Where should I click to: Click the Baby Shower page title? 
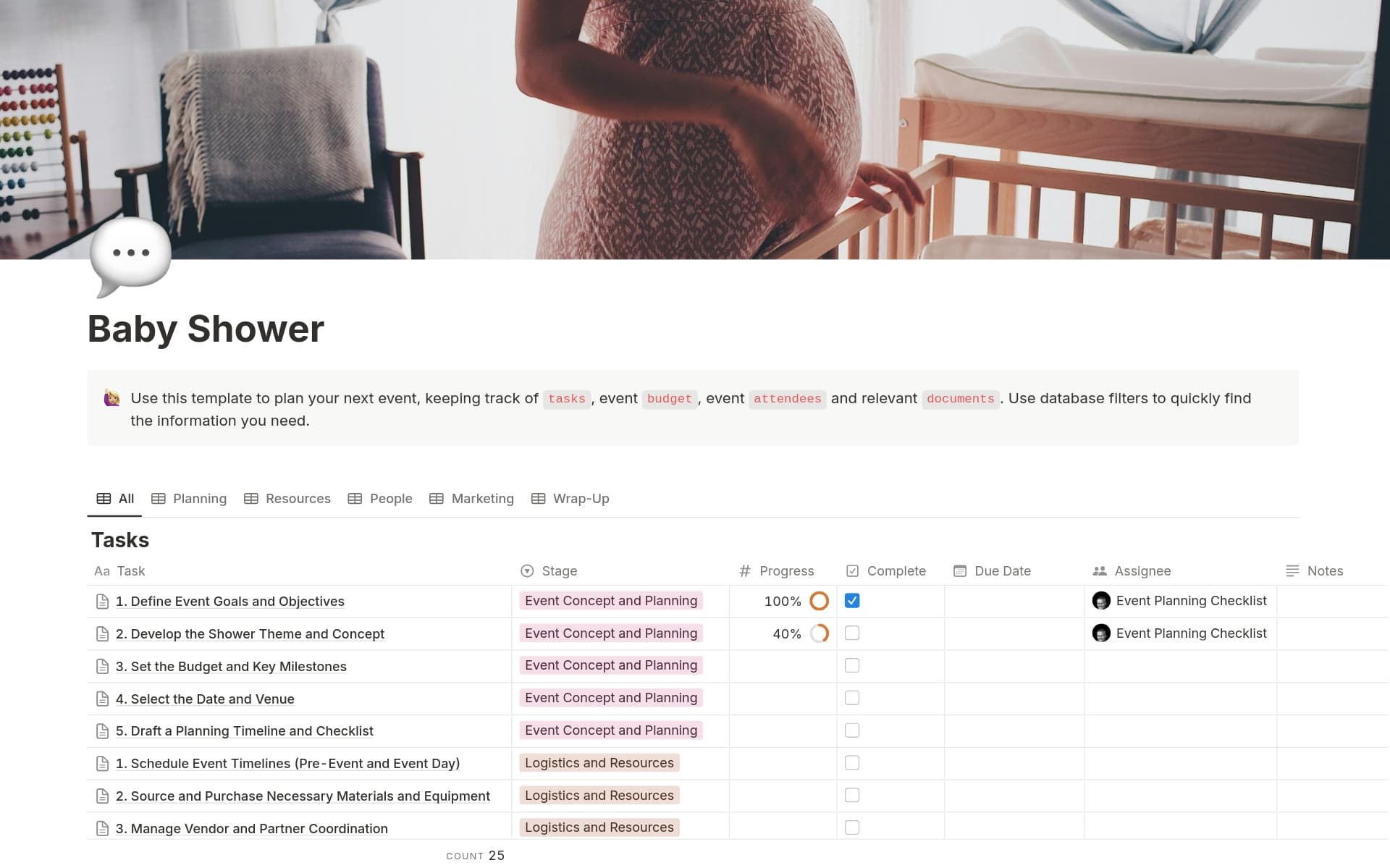coord(206,329)
